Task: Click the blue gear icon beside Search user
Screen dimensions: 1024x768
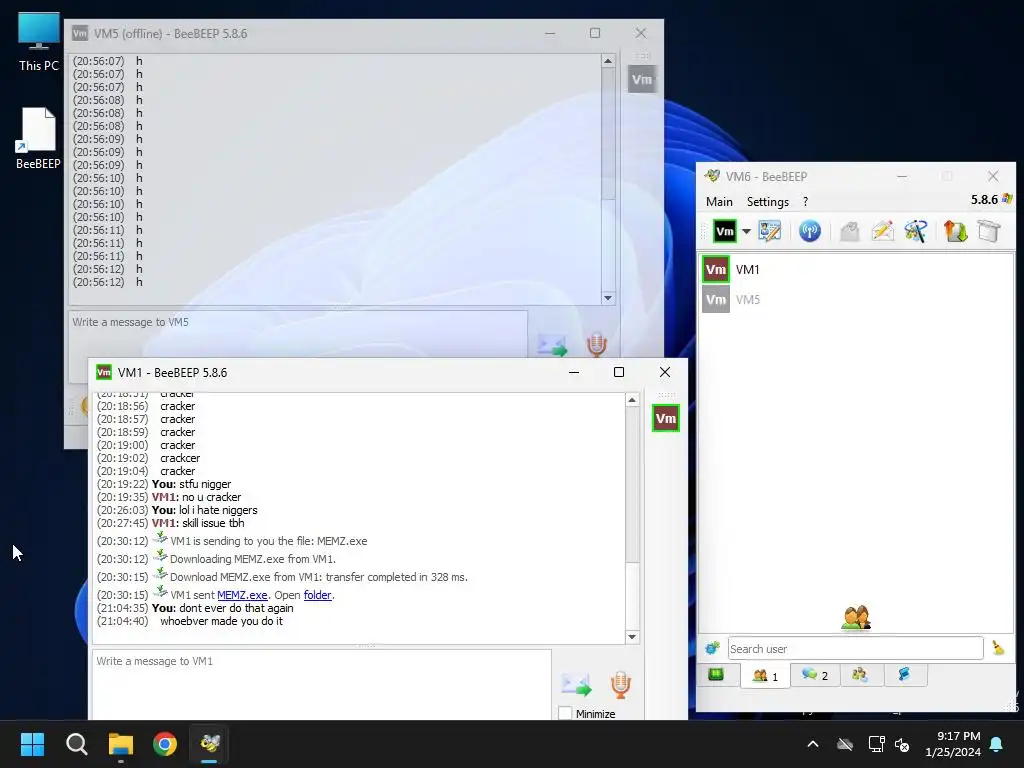Action: pyautogui.click(x=712, y=648)
